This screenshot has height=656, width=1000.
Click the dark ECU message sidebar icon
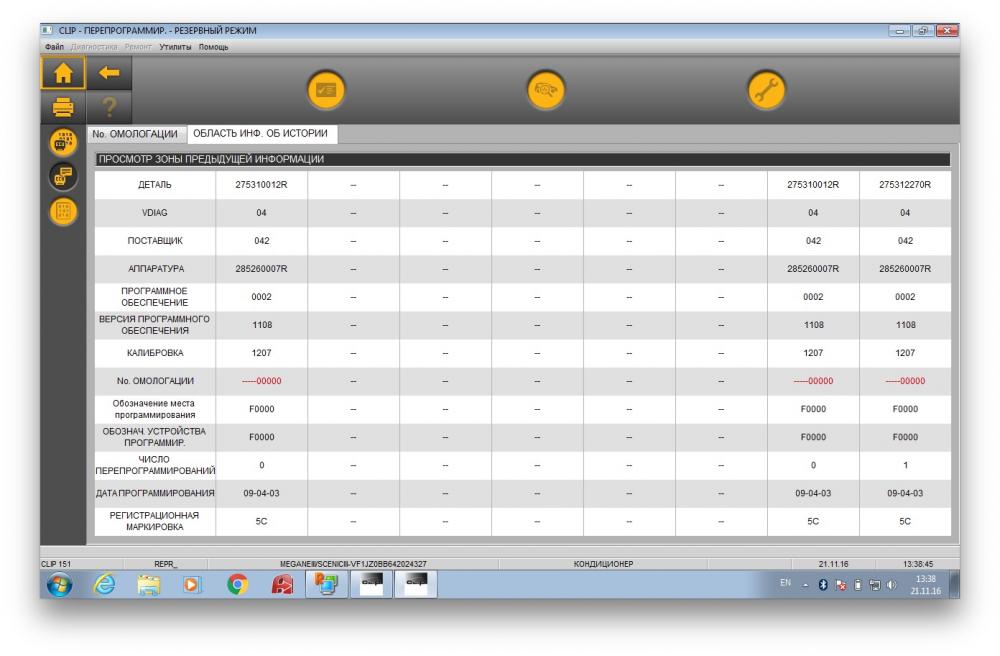coord(63,177)
